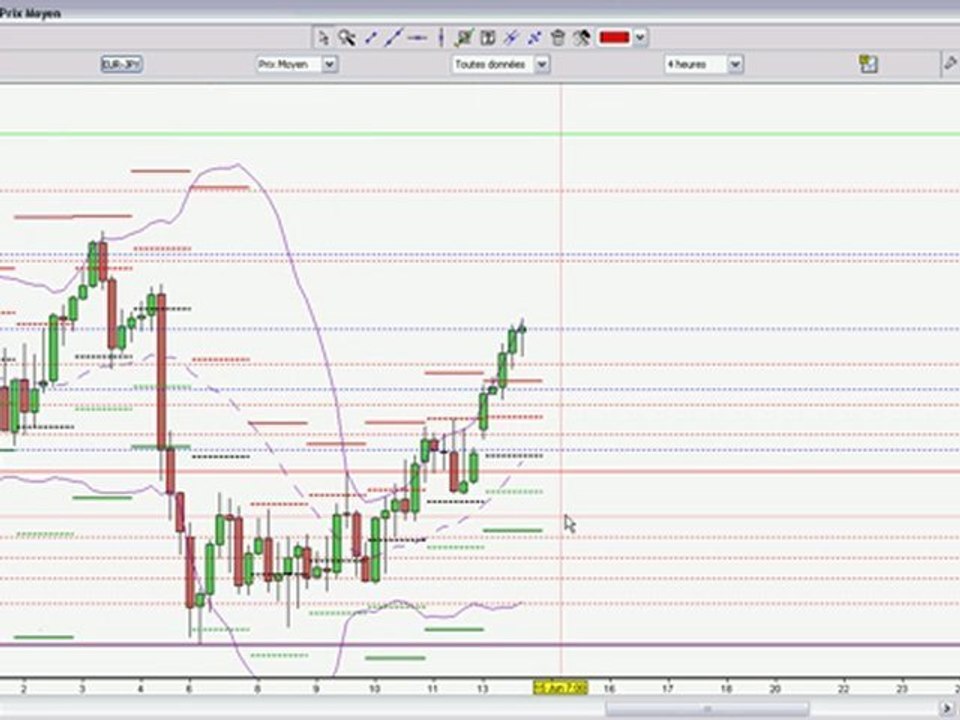Open the 4 heures timeframe dropdown arrow

(735, 64)
